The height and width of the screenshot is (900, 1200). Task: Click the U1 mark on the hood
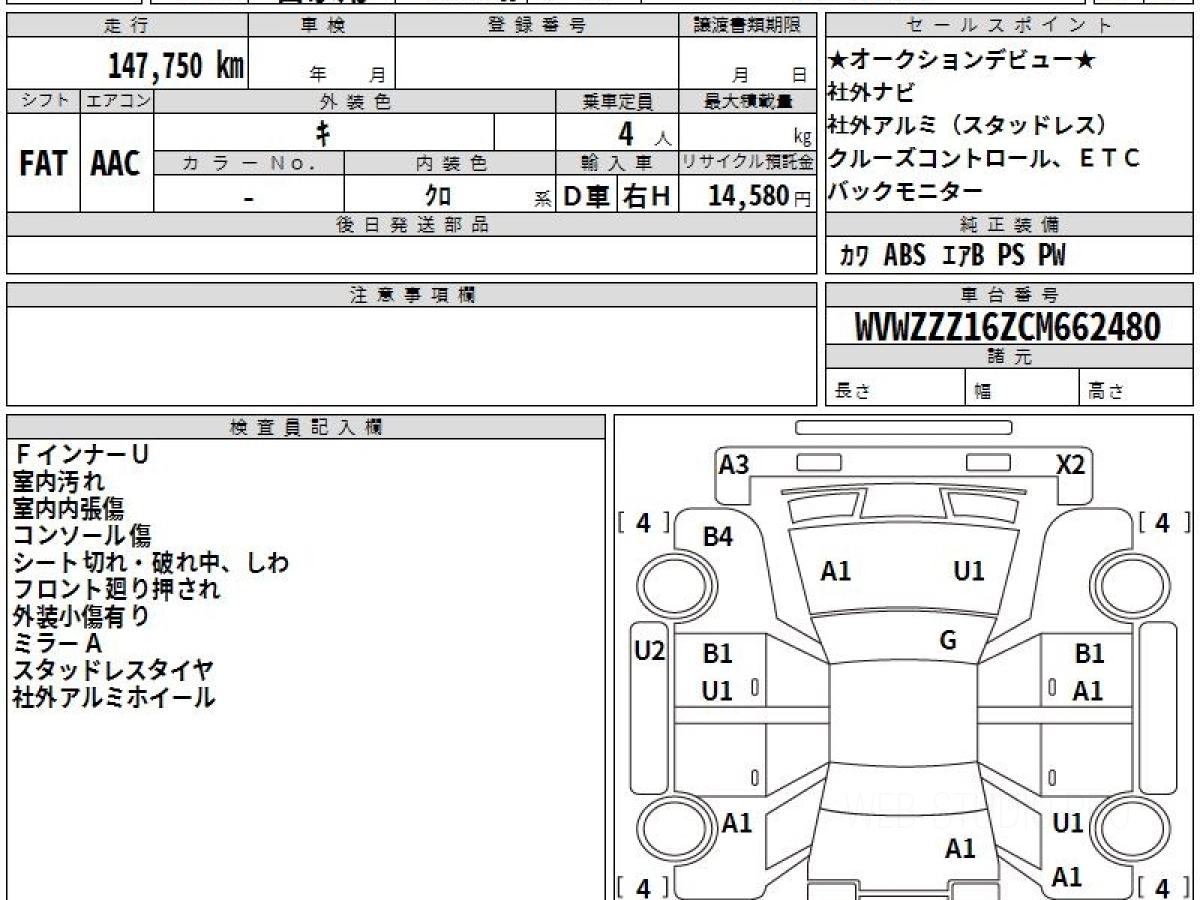tap(968, 572)
